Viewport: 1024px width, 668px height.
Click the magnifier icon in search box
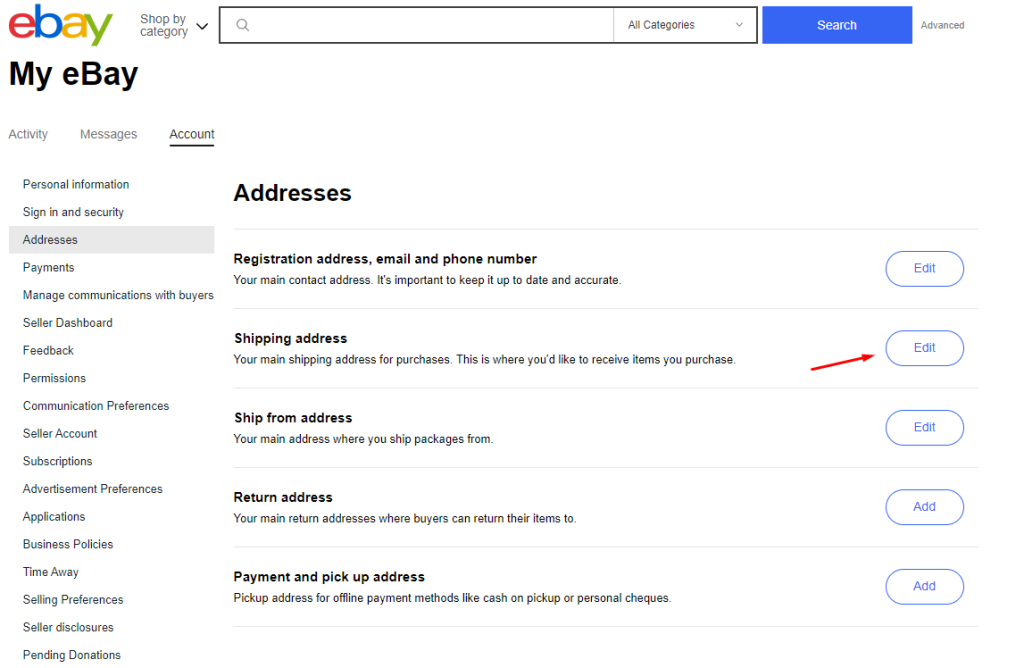pyautogui.click(x=242, y=25)
